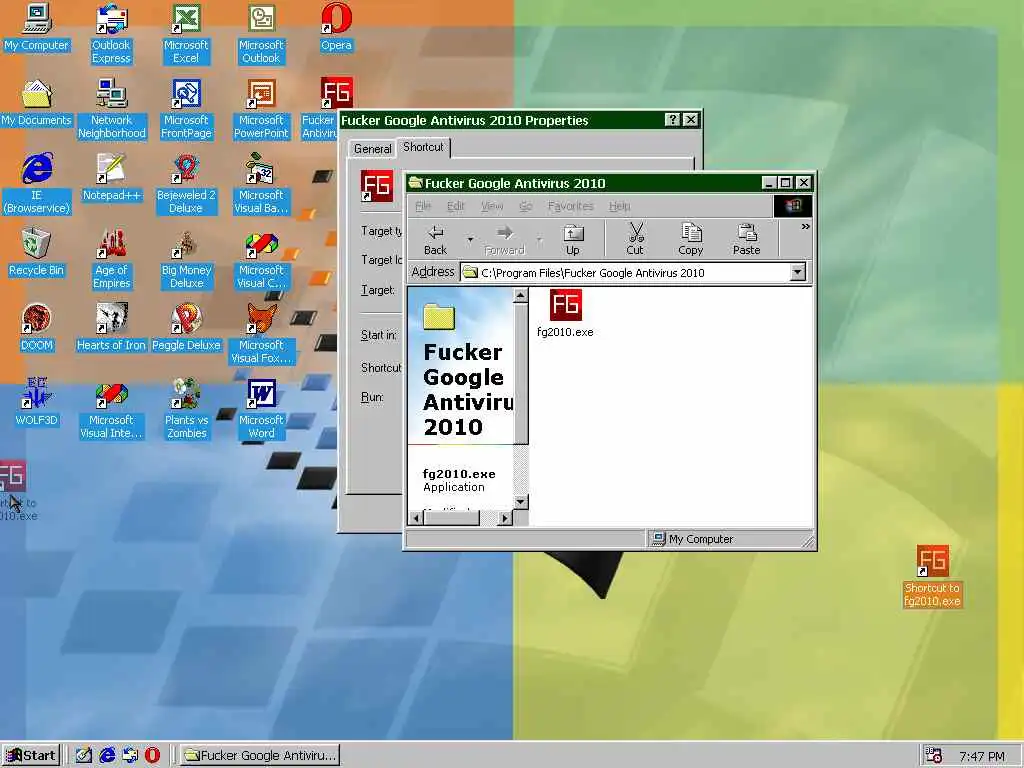Select the Microsoft Visual FoxPro shortcut
The width and height of the screenshot is (1024, 768).
(261, 334)
